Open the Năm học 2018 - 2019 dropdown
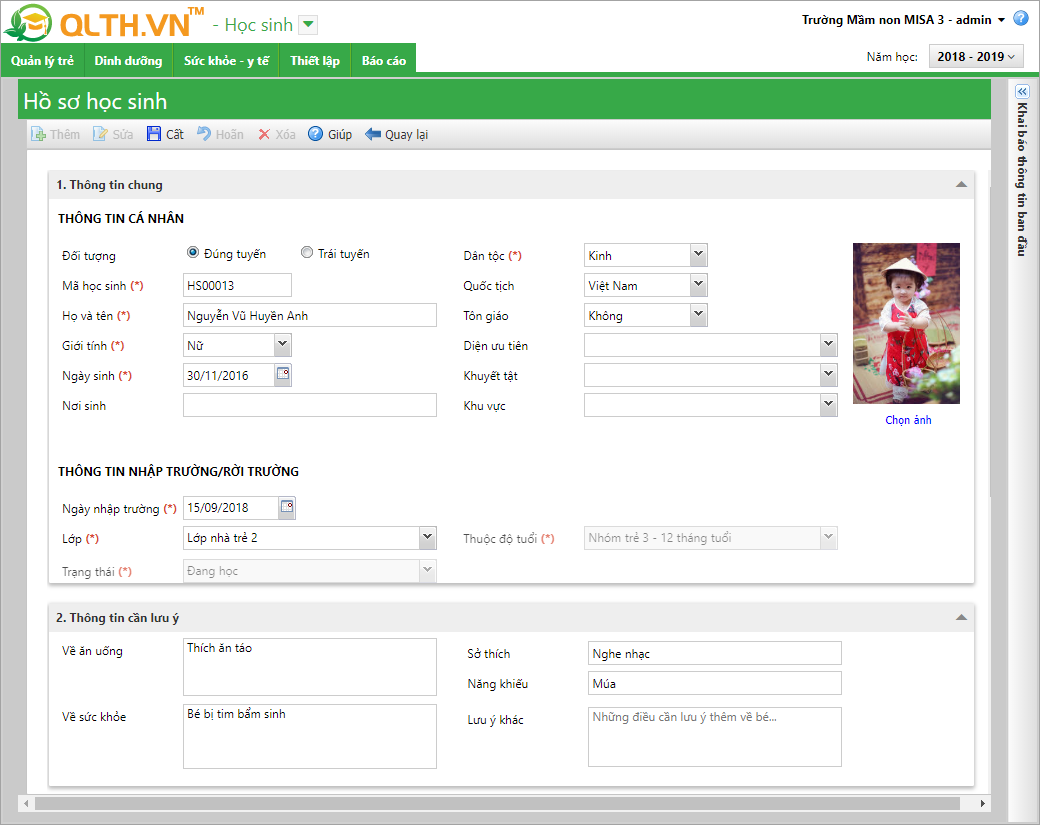Image resolution: width=1040 pixels, height=825 pixels. [976, 56]
